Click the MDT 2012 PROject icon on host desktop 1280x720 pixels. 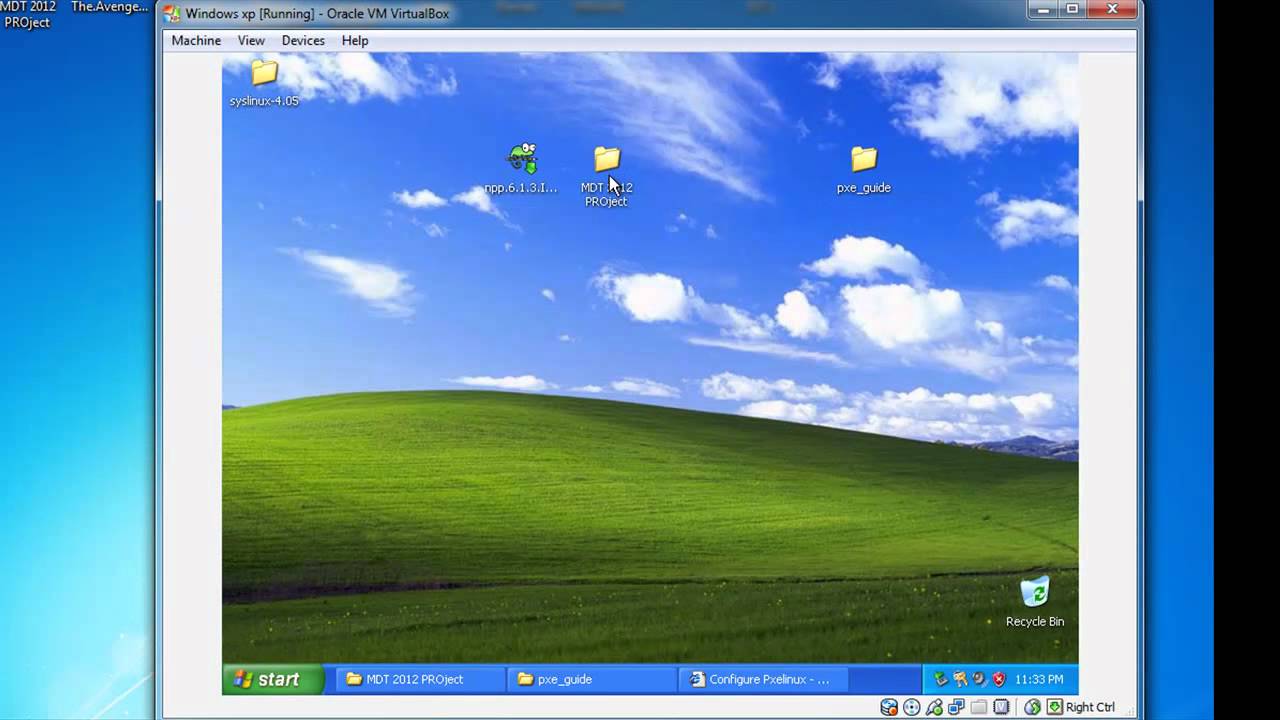tap(28, 15)
